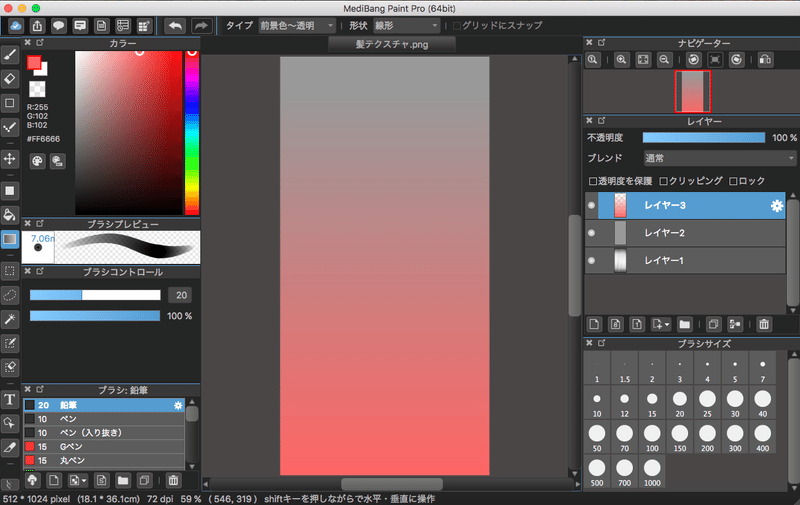Toggle 透明度を保護 checkbox
The image size is (800, 505).
(x=593, y=181)
